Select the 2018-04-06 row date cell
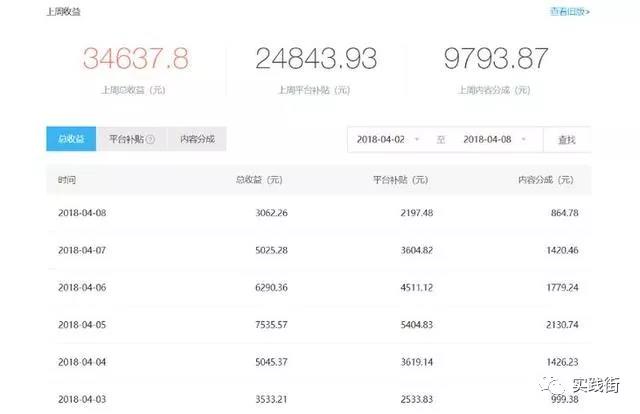Viewport: 640px width, 414px height. pos(81,287)
